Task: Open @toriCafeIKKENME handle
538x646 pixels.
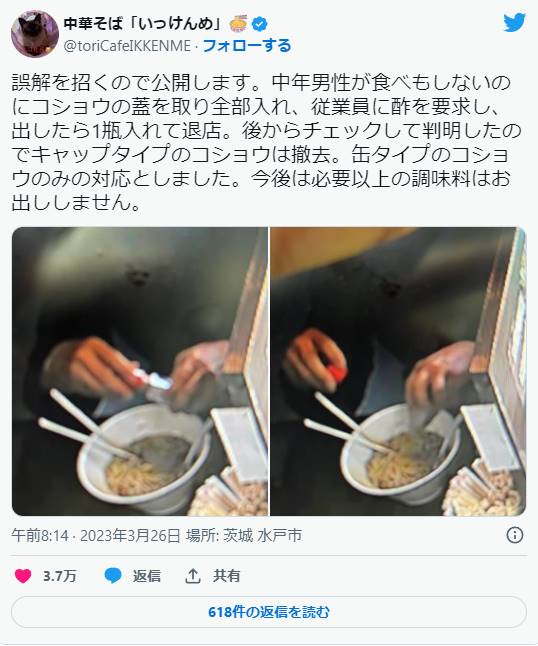Action: pyautogui.click(x=127, y=46)
